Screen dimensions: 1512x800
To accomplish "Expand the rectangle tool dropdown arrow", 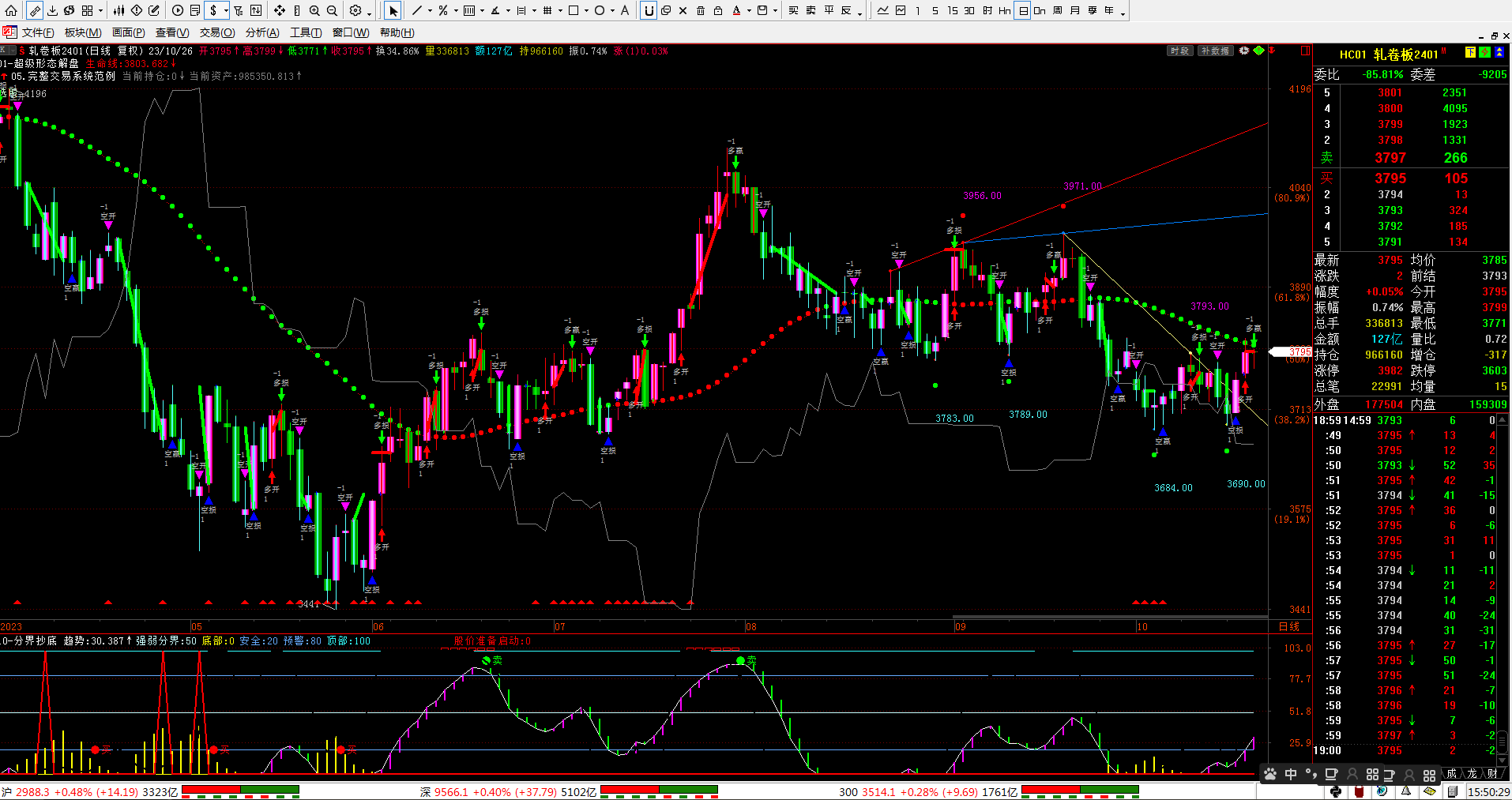I will tap(585, 10).
